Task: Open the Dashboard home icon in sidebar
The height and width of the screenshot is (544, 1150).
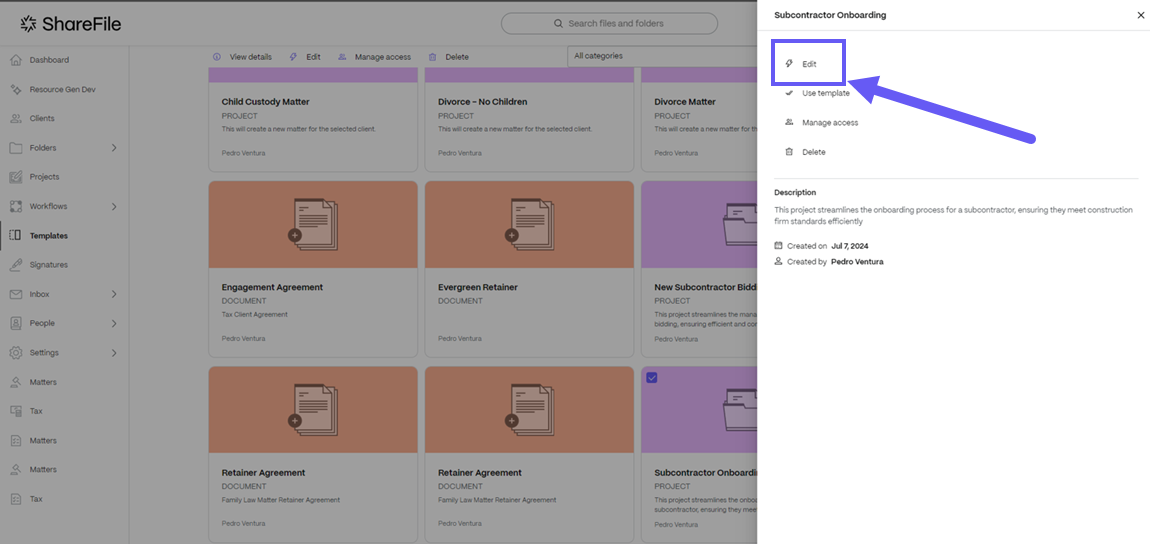Action: click(x=16, y=60)
